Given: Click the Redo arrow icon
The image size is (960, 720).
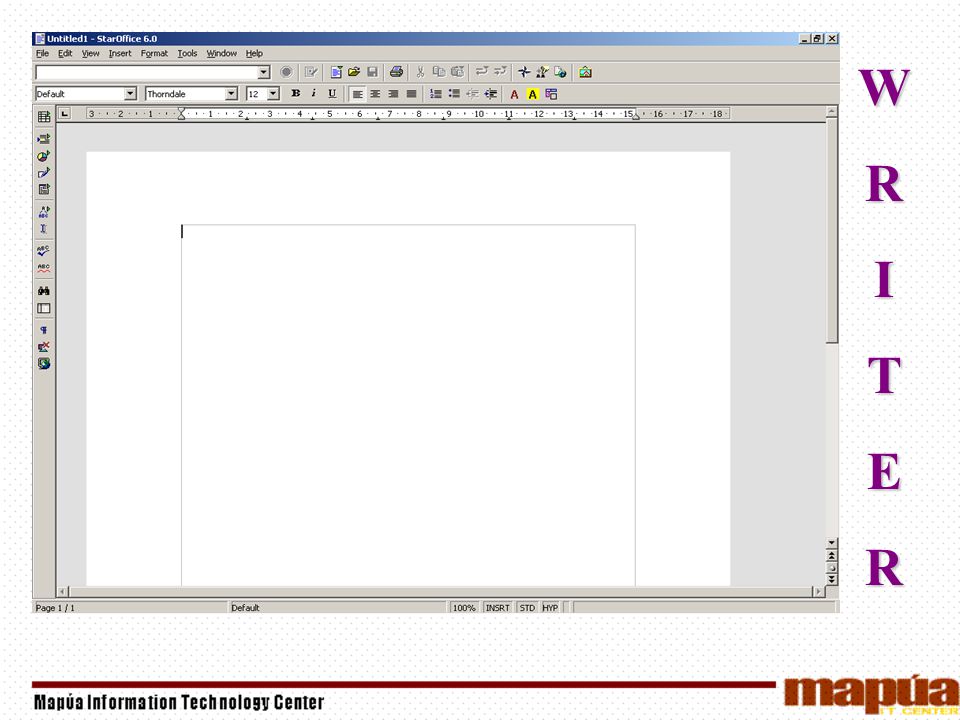Looking at the screenshot, I should [x=500, y=72].
